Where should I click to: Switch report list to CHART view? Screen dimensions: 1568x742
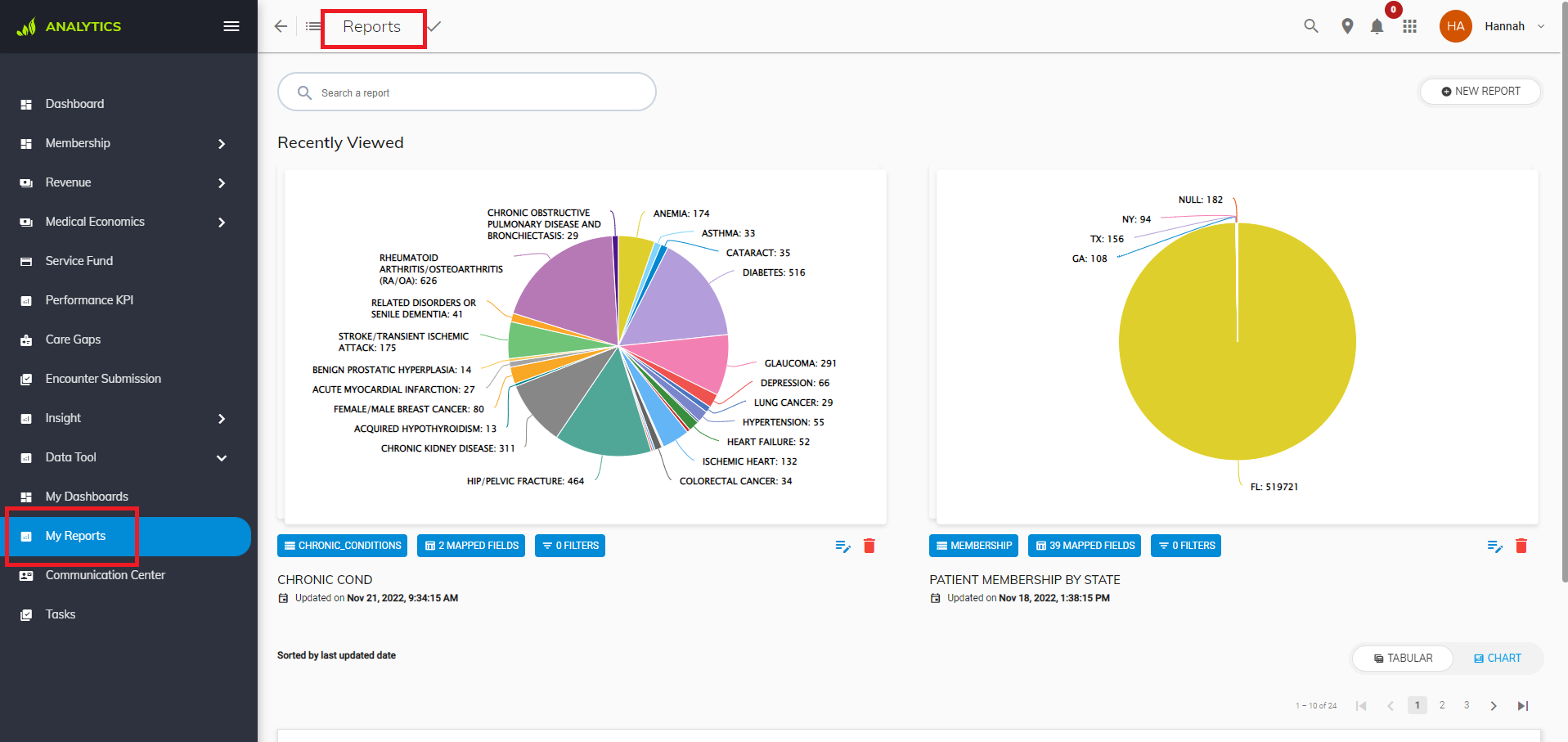[x=1498, y=658]
